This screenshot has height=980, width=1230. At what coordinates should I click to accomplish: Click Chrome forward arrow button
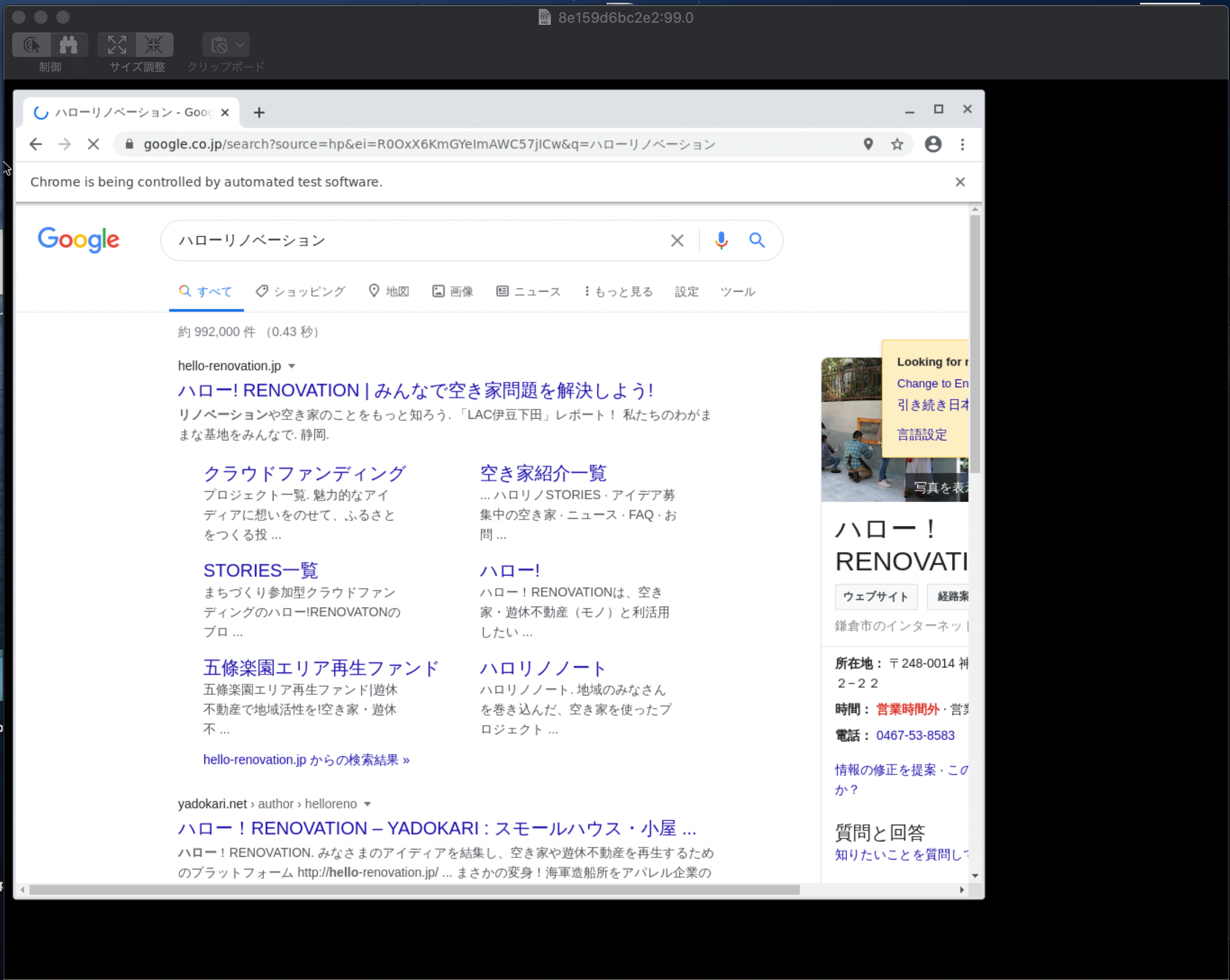tap(65, 144)
